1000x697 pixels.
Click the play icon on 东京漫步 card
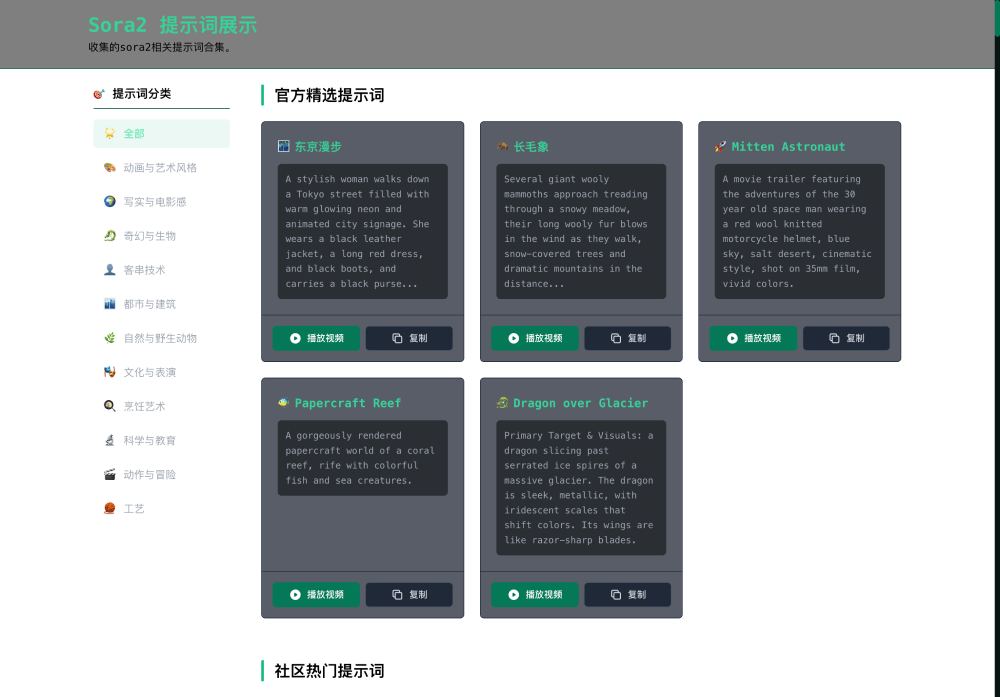click(295, 338)
